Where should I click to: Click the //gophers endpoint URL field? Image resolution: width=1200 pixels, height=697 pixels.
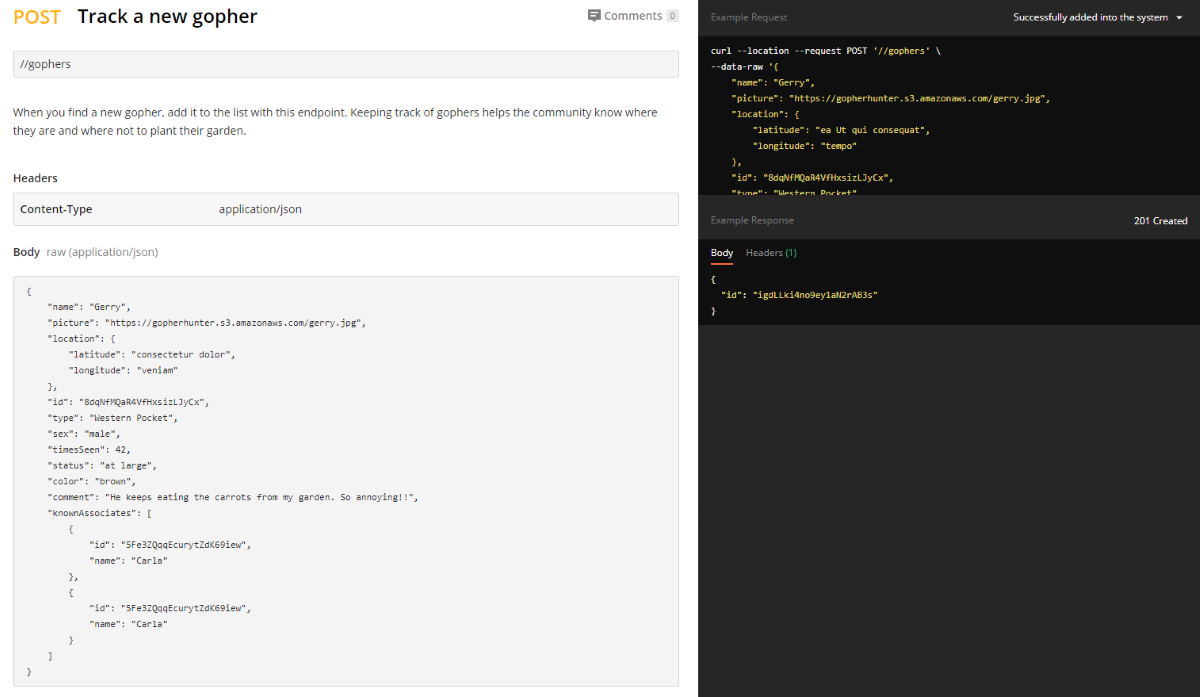pos(345,64)
